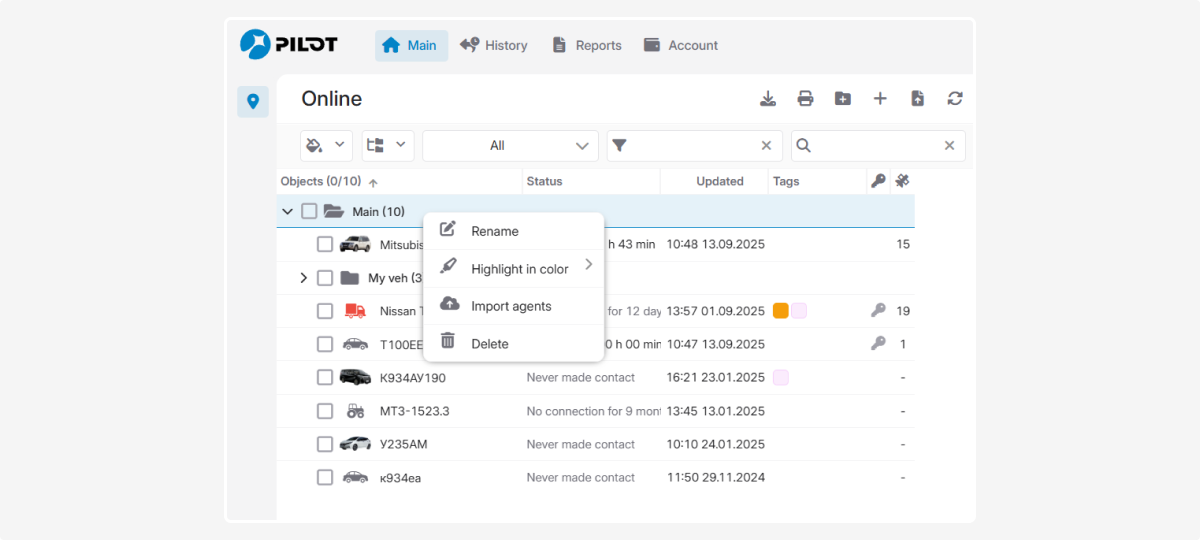Click the plus icon to add object
This screenshot has height=540, width=1200.
[x=880, y=98]
